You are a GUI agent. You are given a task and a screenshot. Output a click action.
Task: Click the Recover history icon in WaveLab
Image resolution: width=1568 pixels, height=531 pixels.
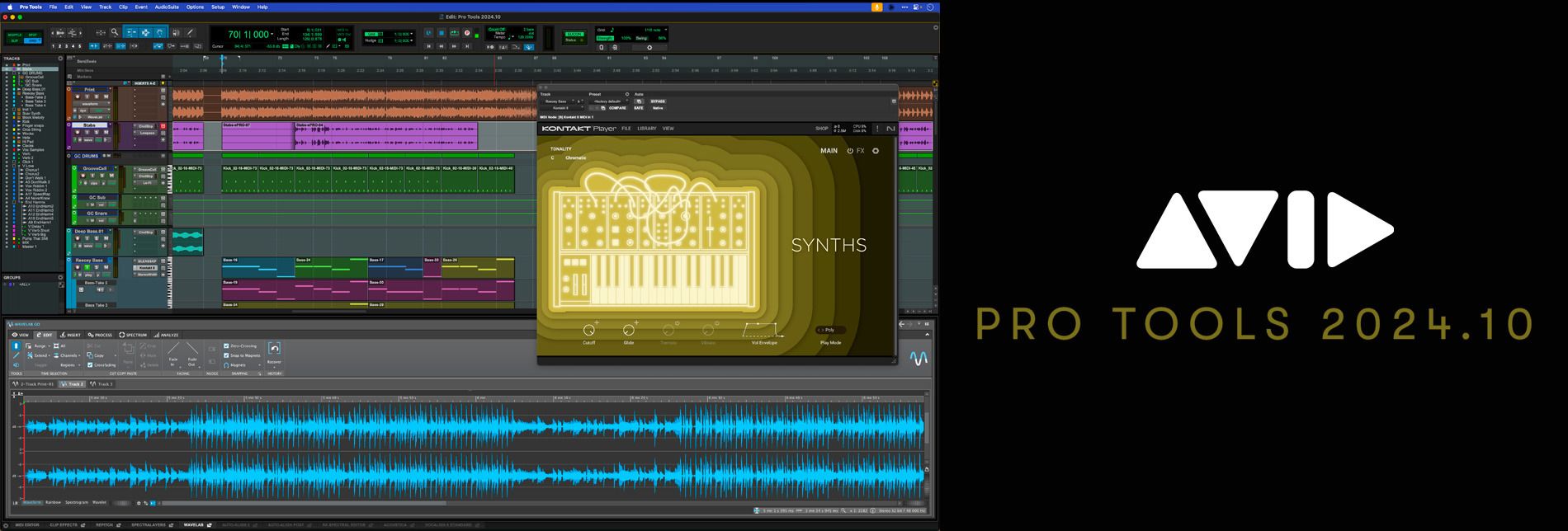pyautogui.click(x=274, y=348)
